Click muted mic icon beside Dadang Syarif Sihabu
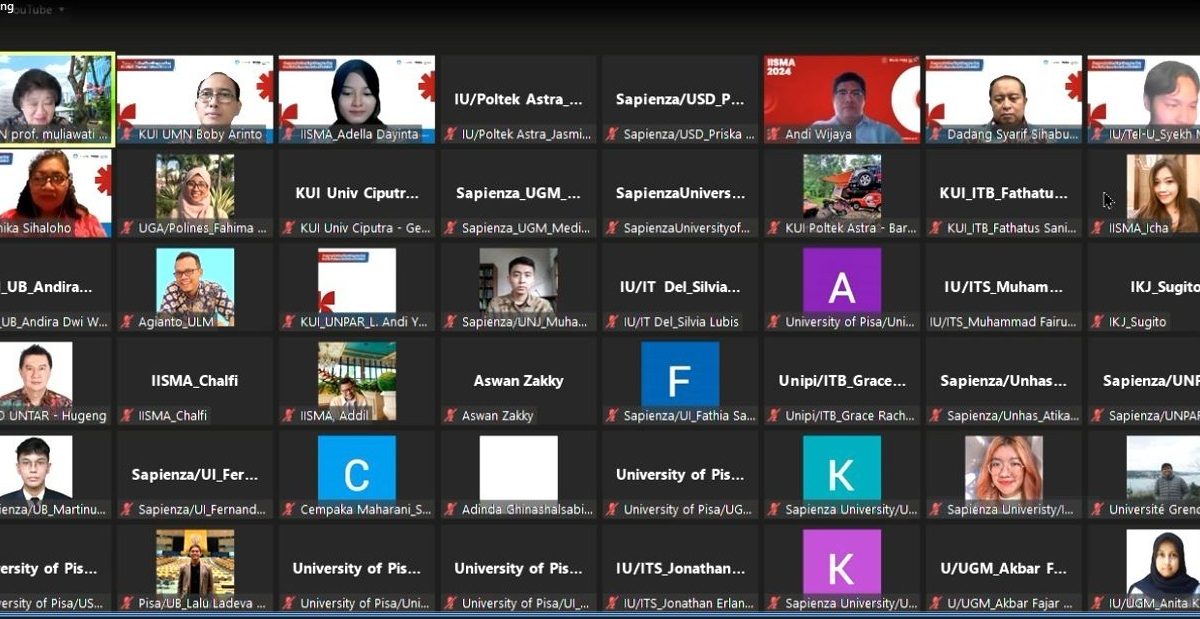This screenshot has height=619, width=1200. click(936, 134)
